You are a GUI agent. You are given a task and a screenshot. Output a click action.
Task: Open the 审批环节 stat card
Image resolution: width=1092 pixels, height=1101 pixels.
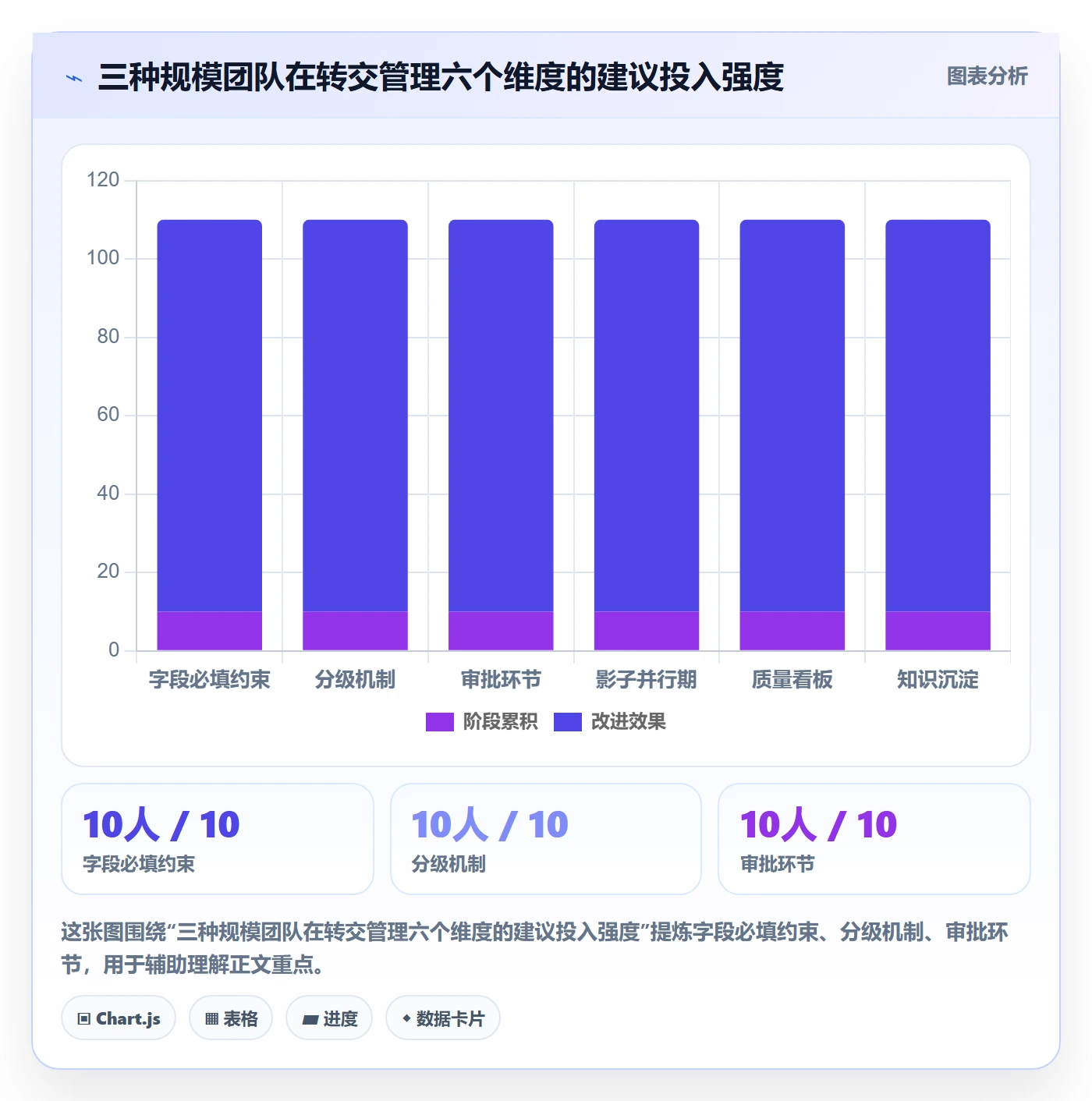[874, 839]
